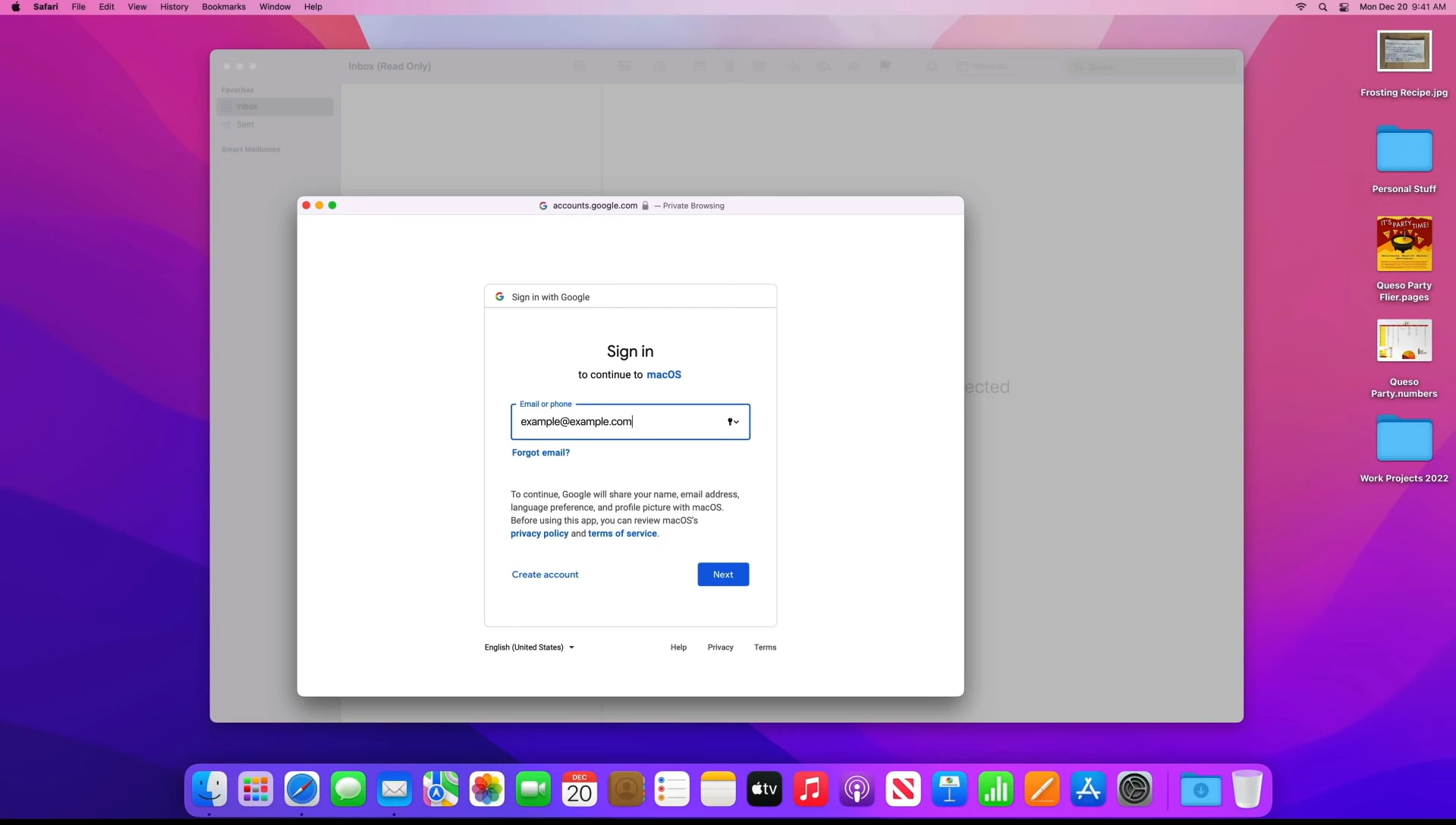Select Queso Party.numbers file on desktop
The width and height of the screenshot is (1456, 825).
(1404, 340)
